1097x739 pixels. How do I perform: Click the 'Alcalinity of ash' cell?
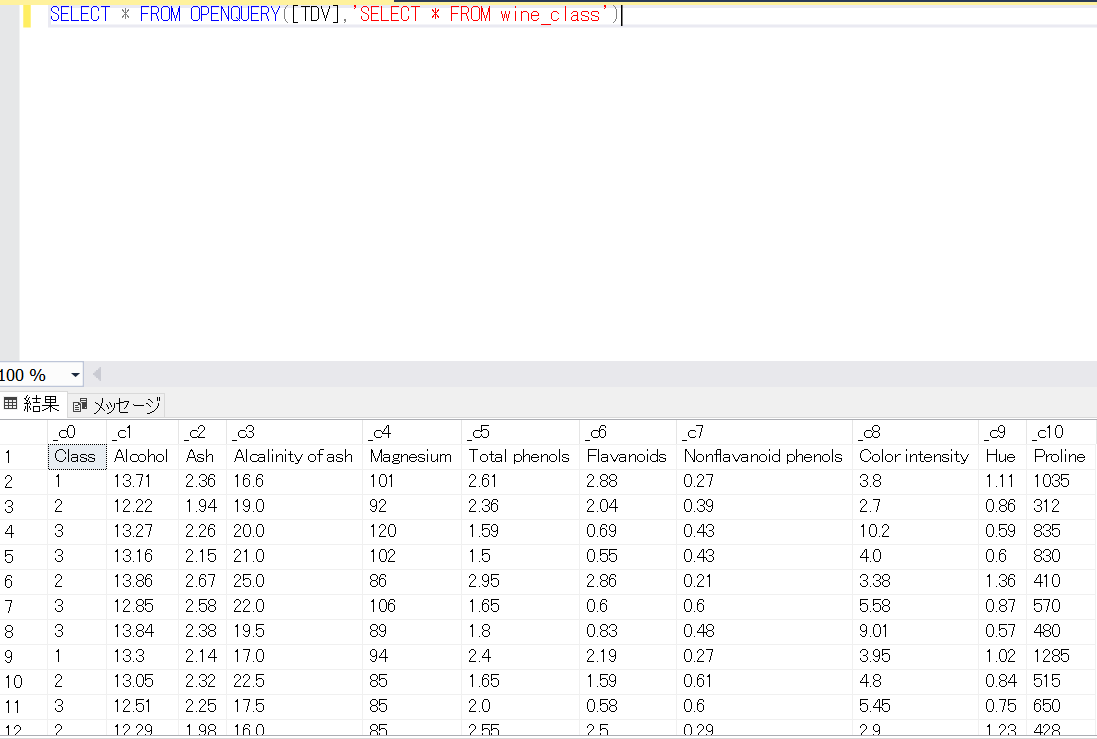295,456
